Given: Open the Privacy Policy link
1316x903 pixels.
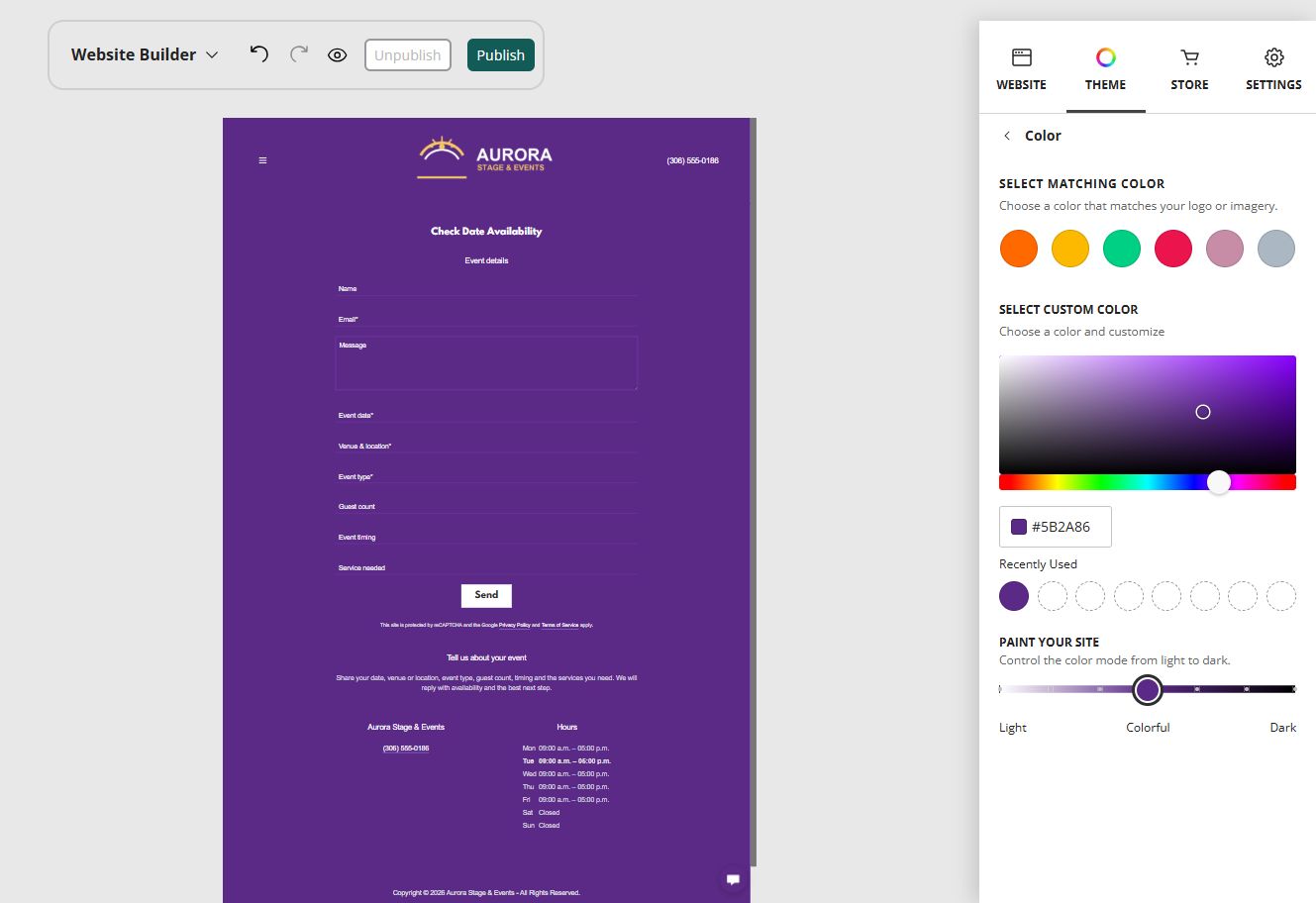Looking at the screenshot, I should pos(515,626).
